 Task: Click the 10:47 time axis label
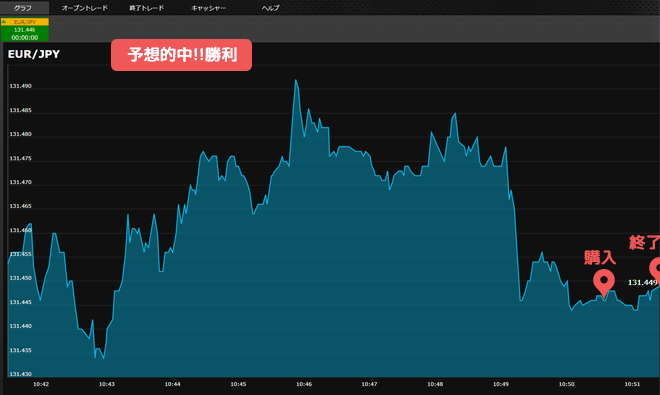tap(369, 384)
